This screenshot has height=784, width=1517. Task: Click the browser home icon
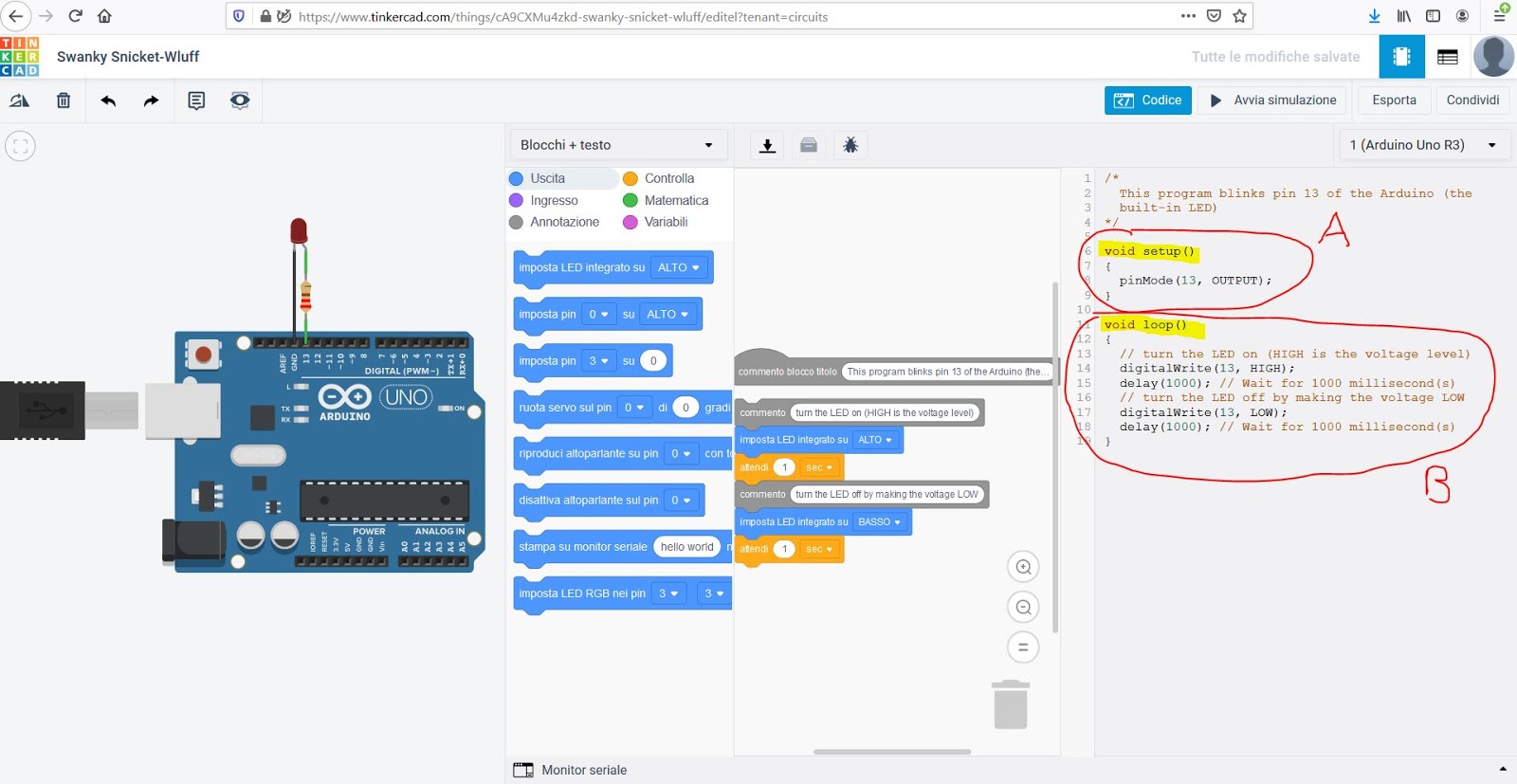coord(104,16)
